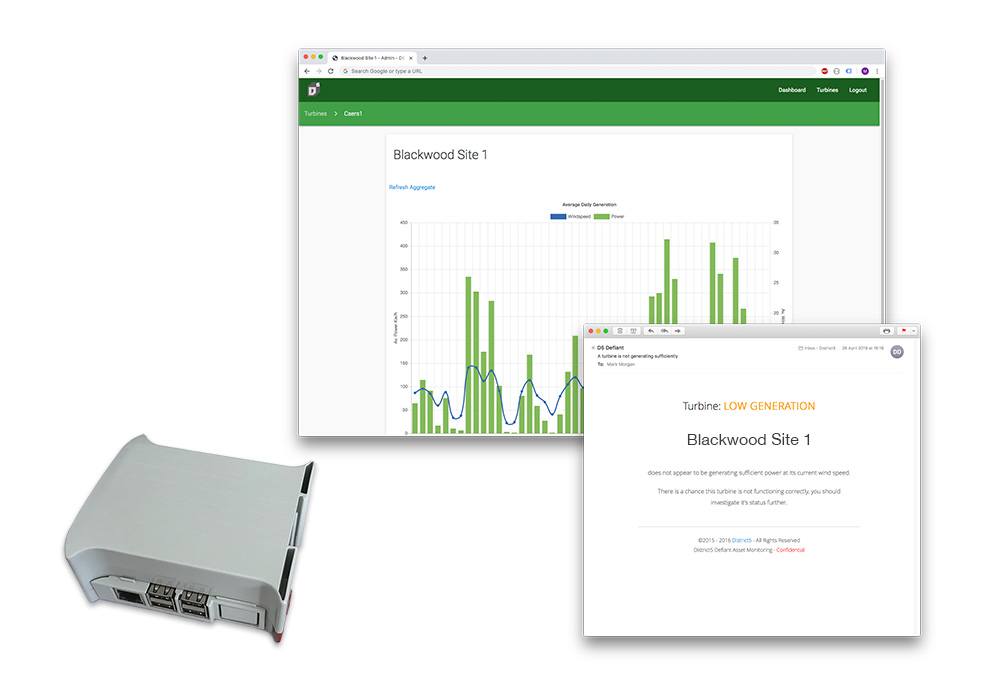Viewport: 1000px width, 691px height.
Task: Open the flag color dropdown arrow
Action: tap(913, 331)
